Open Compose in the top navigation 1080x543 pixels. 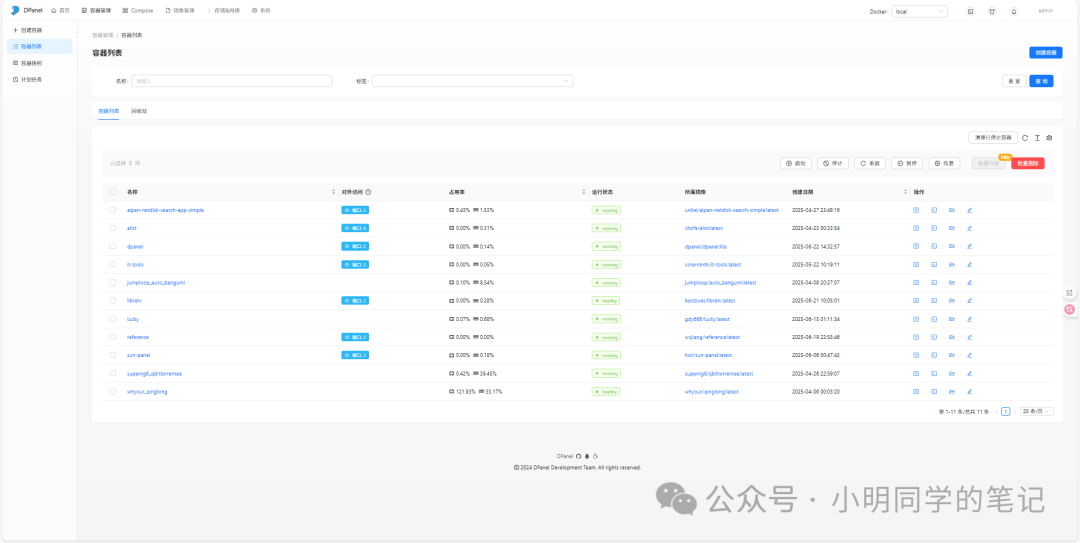click(138, 11)
